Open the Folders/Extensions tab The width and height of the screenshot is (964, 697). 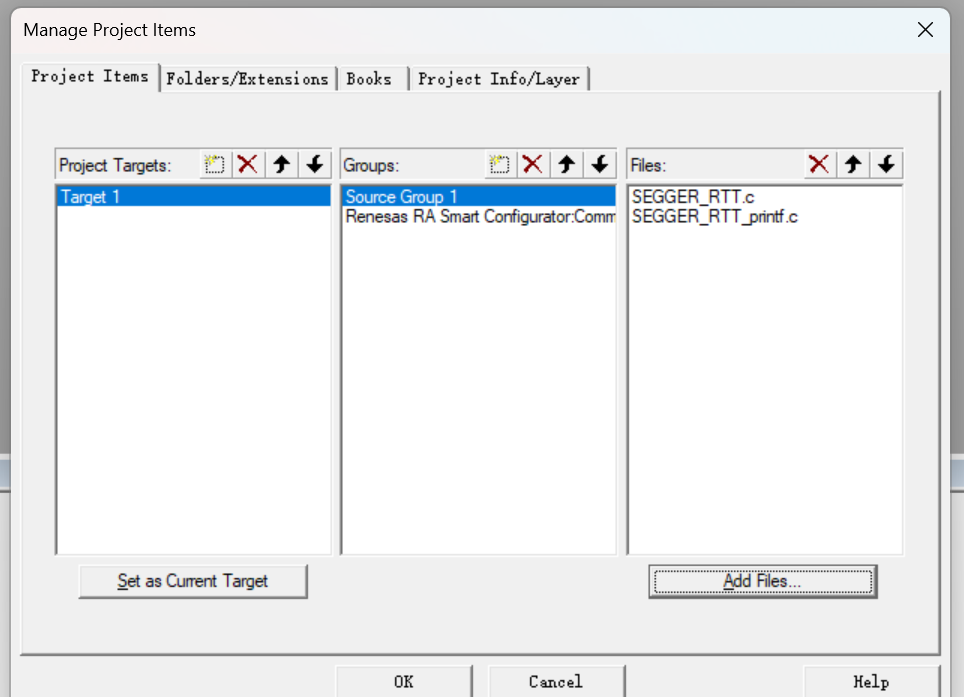(x=248, y=79)
